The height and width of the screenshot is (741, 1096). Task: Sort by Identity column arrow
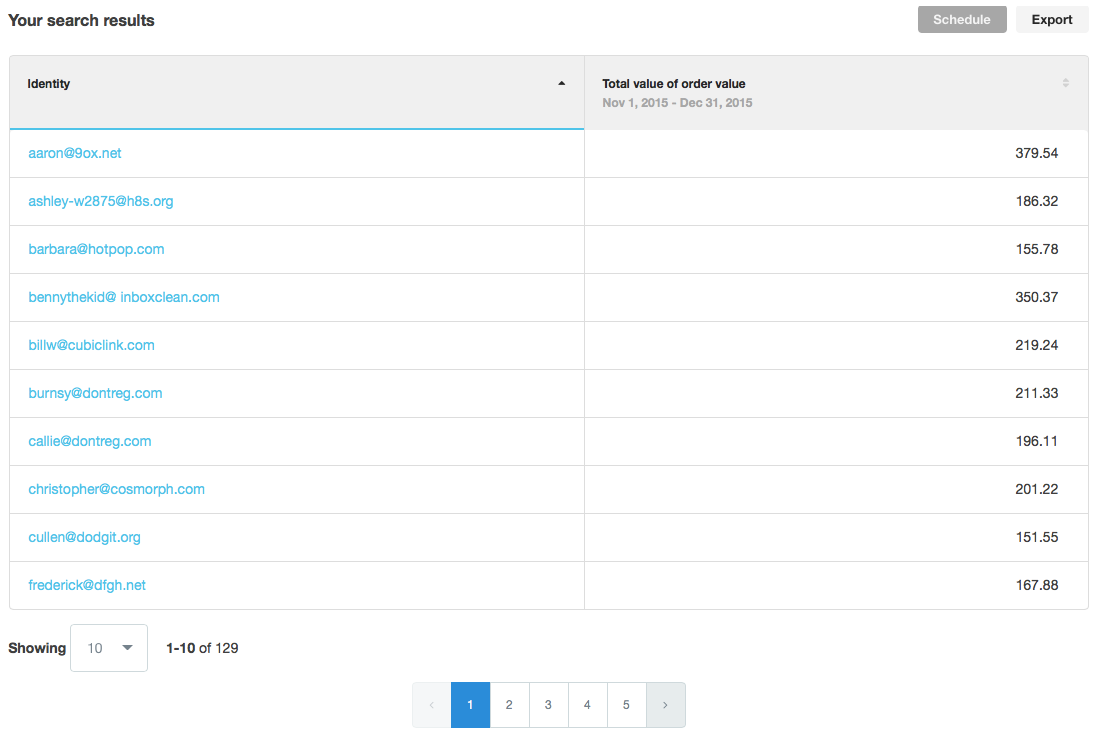561,83
